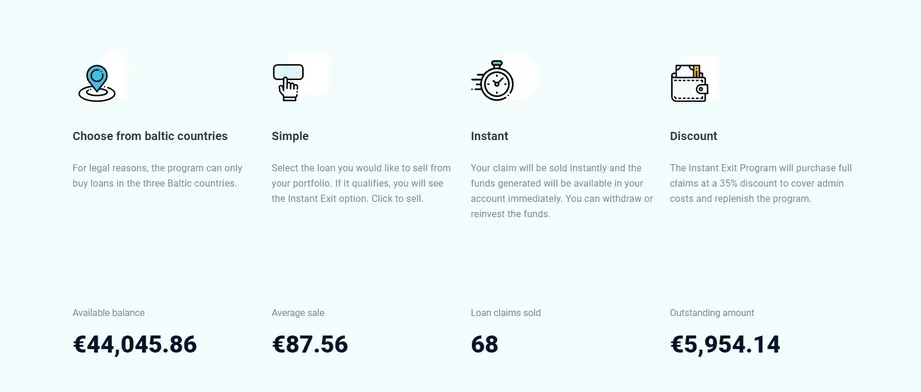
Task: Click the €87.56 average sale value
Action: [x=310, y=344]
